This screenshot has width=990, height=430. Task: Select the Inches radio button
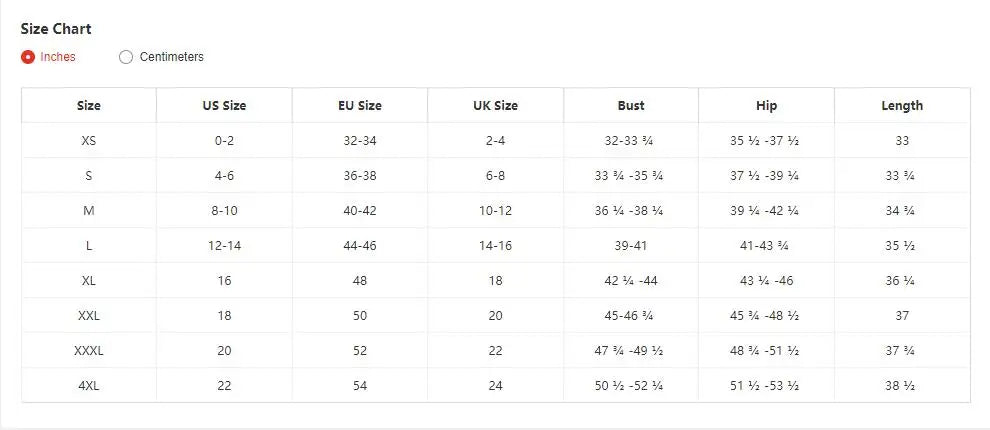(x=28, y=57)
